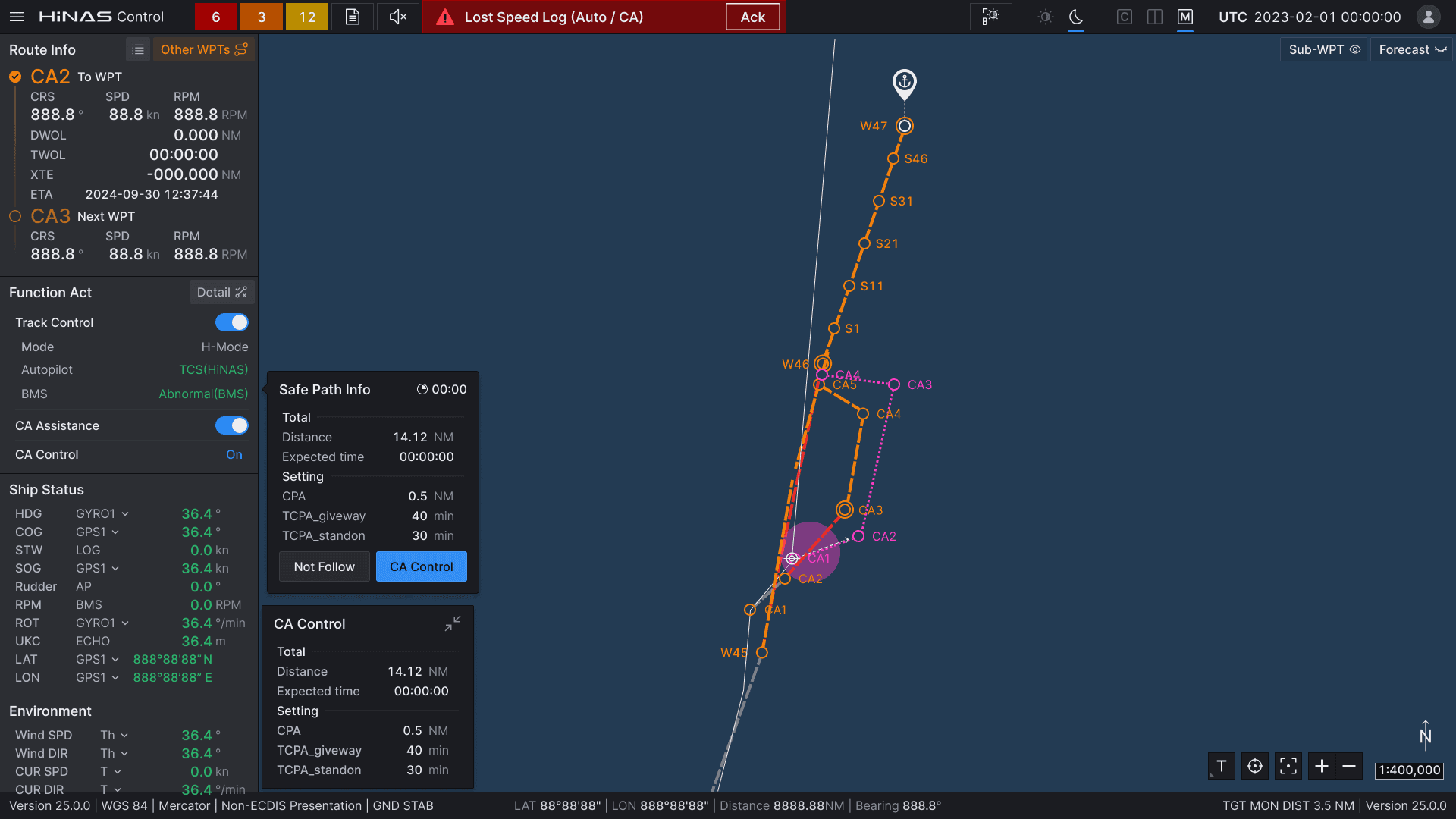
Task: Collapse the CA Control panel
Action: tap(453, 623)
